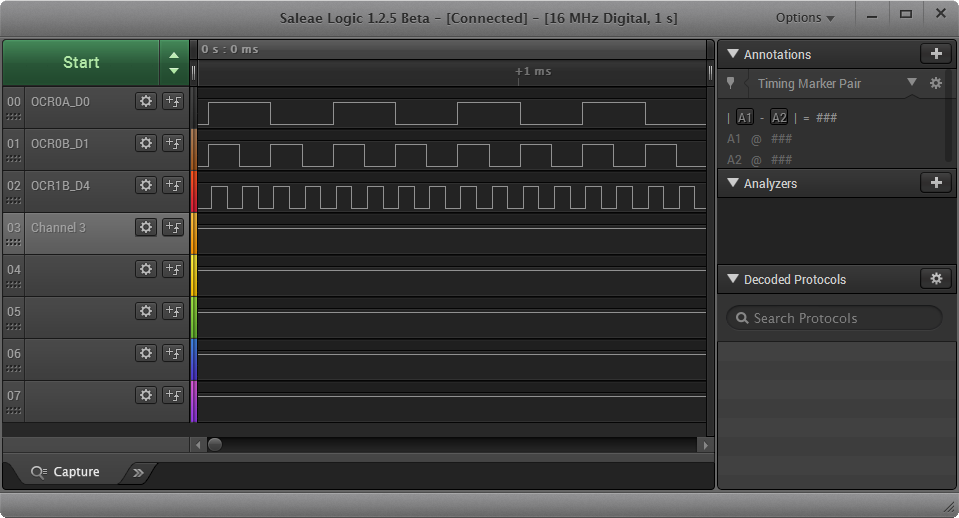
Task: Open settings gear for channel OCR0A_D0
Action: pos(146,101)
